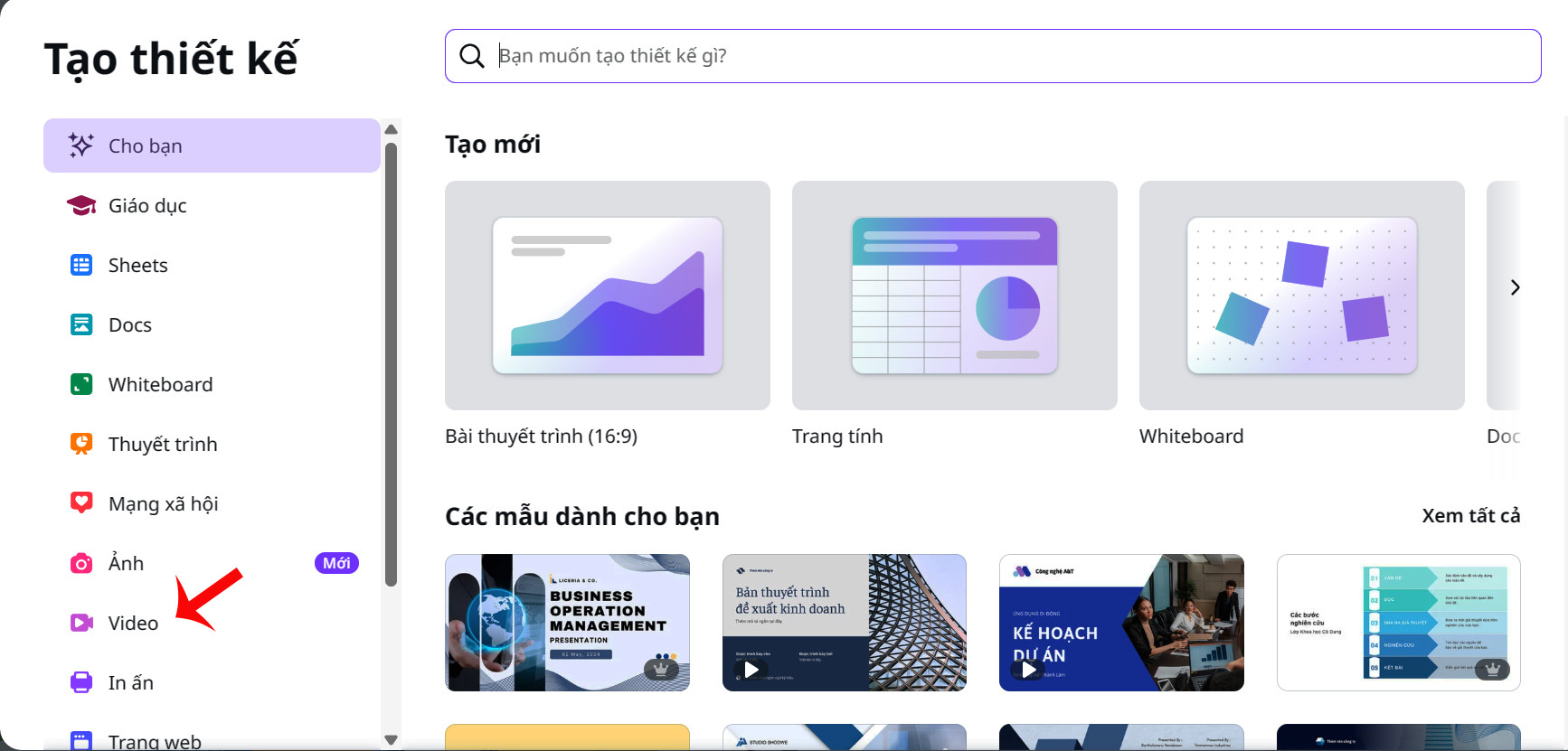Open Kế hoạch dự án template
Viewport: 1568px width, 751px height.
pyautogui.click(x=1121, y=623)
